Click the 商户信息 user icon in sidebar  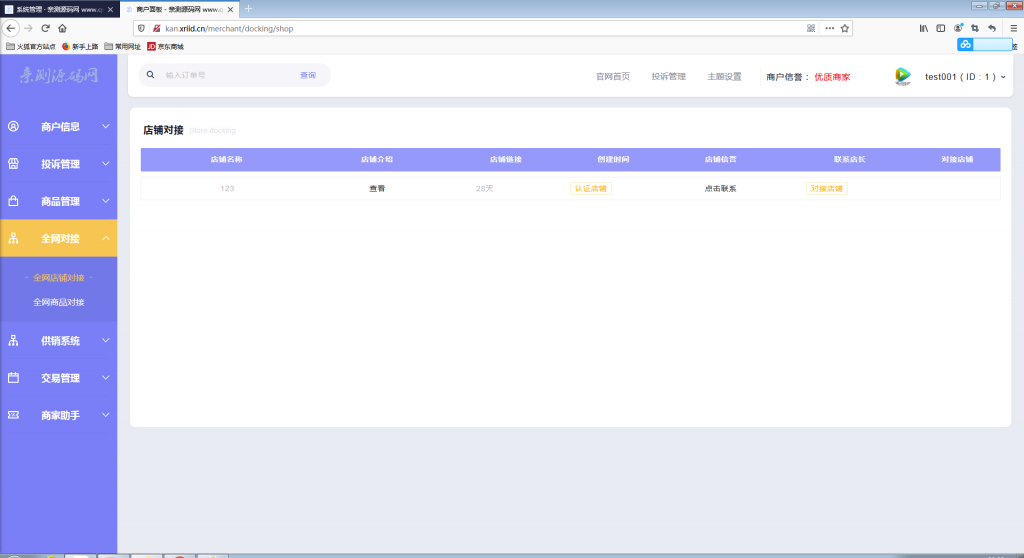[13, 127]
